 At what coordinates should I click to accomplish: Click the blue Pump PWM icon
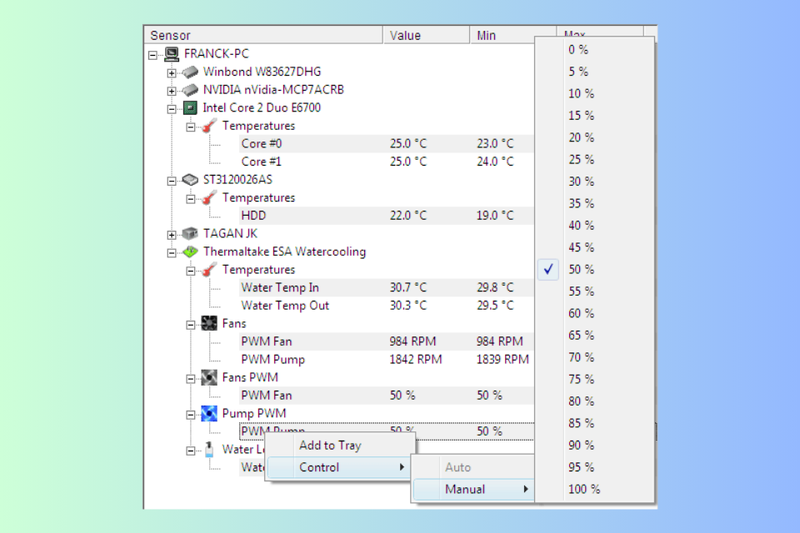pos(209,413)
